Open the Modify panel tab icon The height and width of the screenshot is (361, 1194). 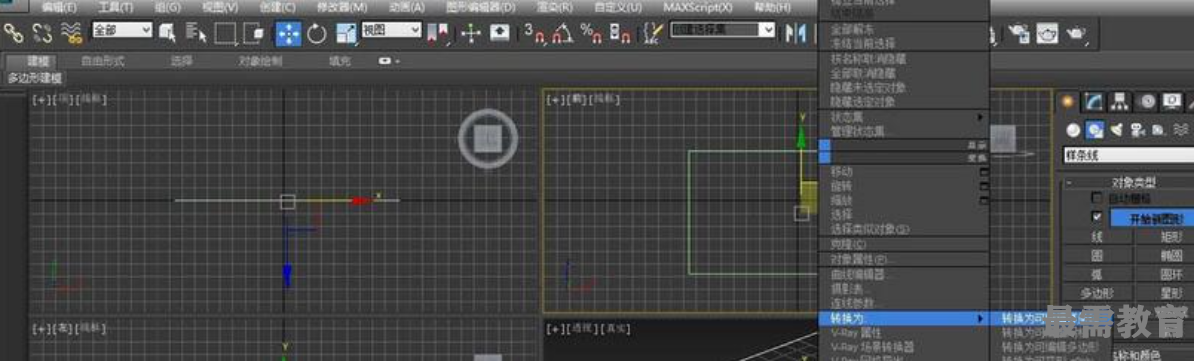coord(1094,101)
